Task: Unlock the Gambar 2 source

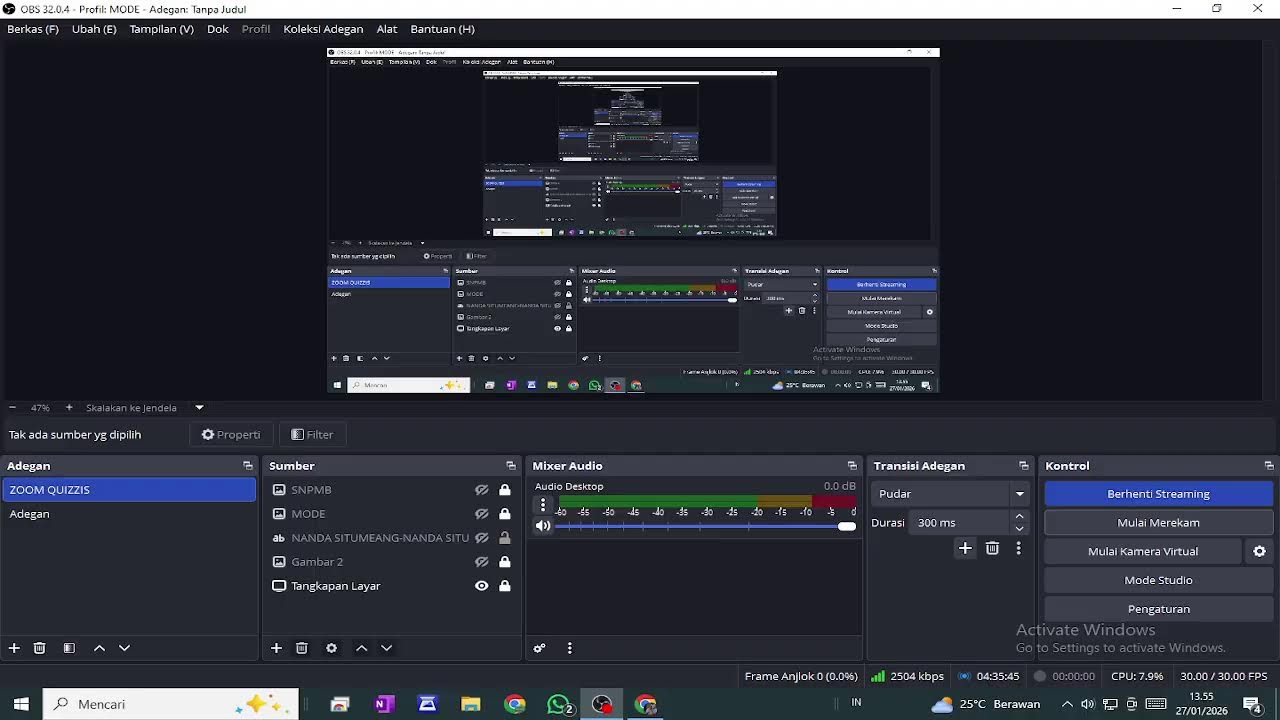Action: tap(505, 562)
